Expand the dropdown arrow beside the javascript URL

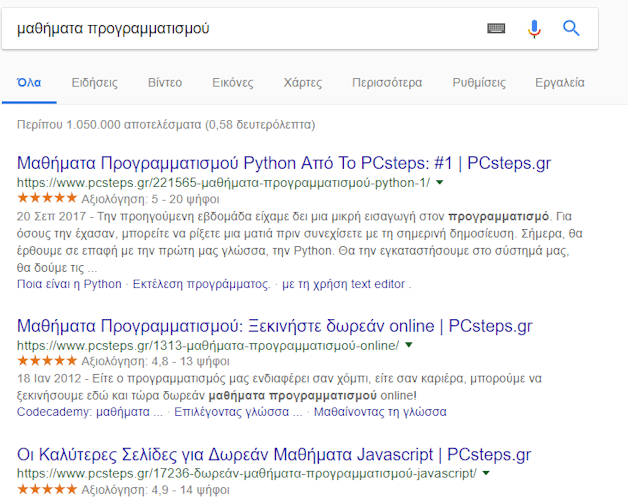click(x=486, y=473)
